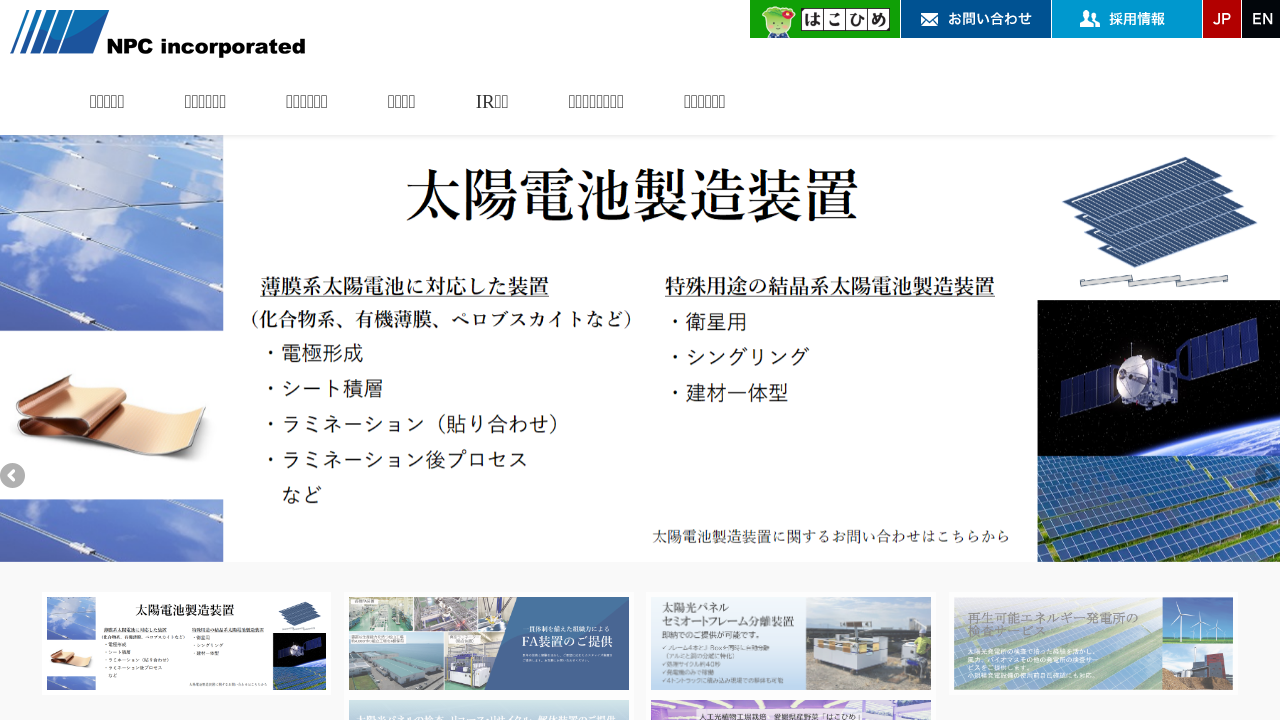Open the IR menu item
Viewport: 1280px width, 720px height.
491,101
